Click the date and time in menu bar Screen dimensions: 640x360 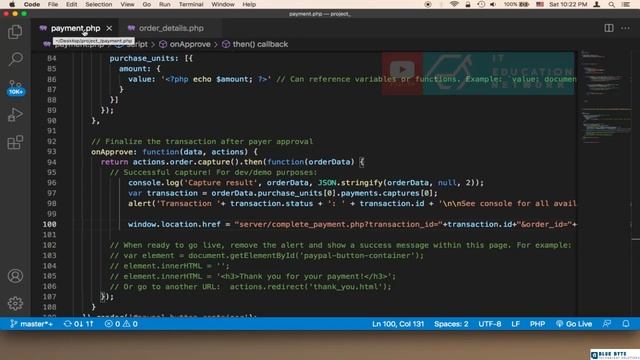coord(568,4)
